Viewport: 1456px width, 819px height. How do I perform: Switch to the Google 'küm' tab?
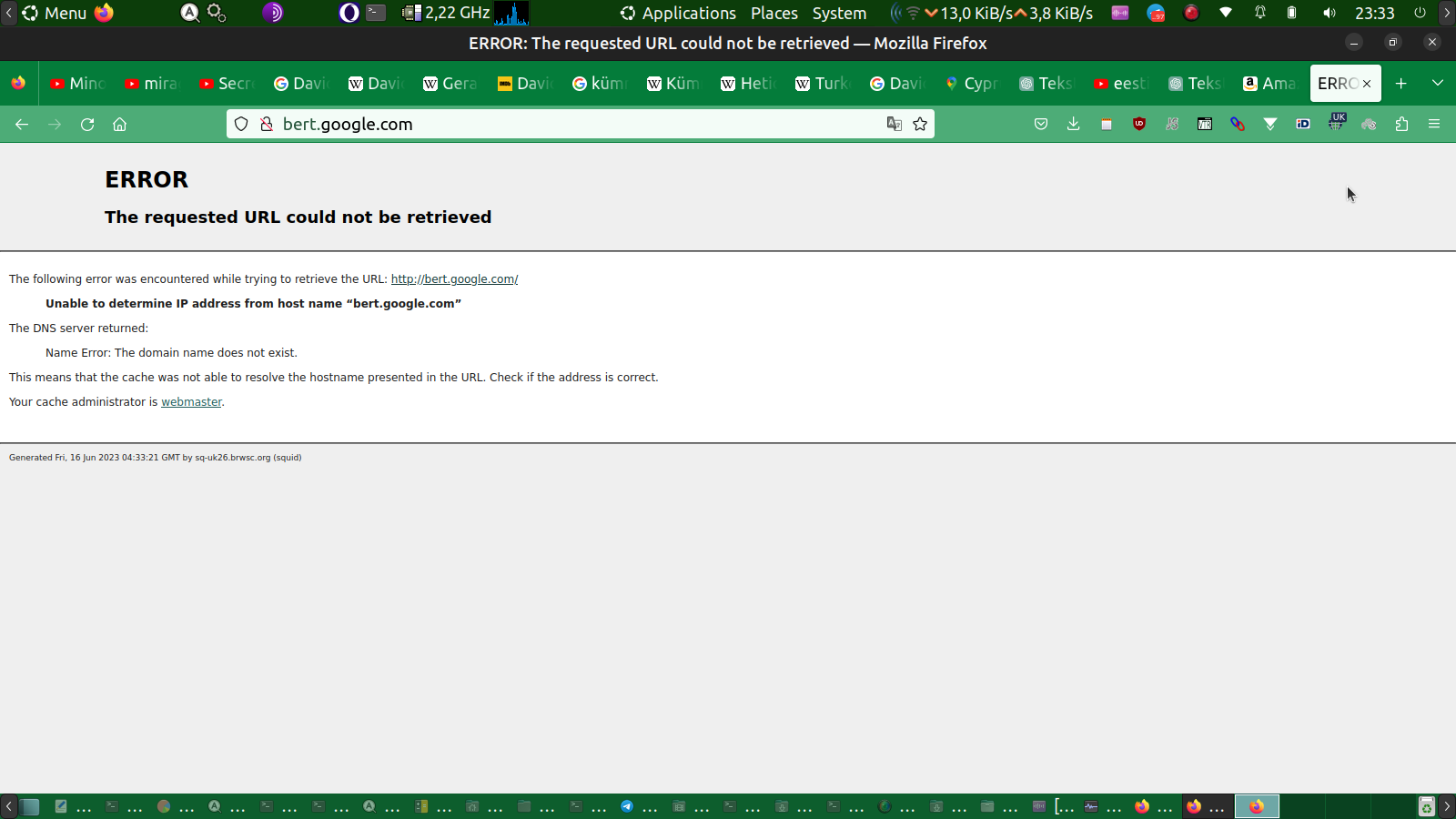pos(600,84)
